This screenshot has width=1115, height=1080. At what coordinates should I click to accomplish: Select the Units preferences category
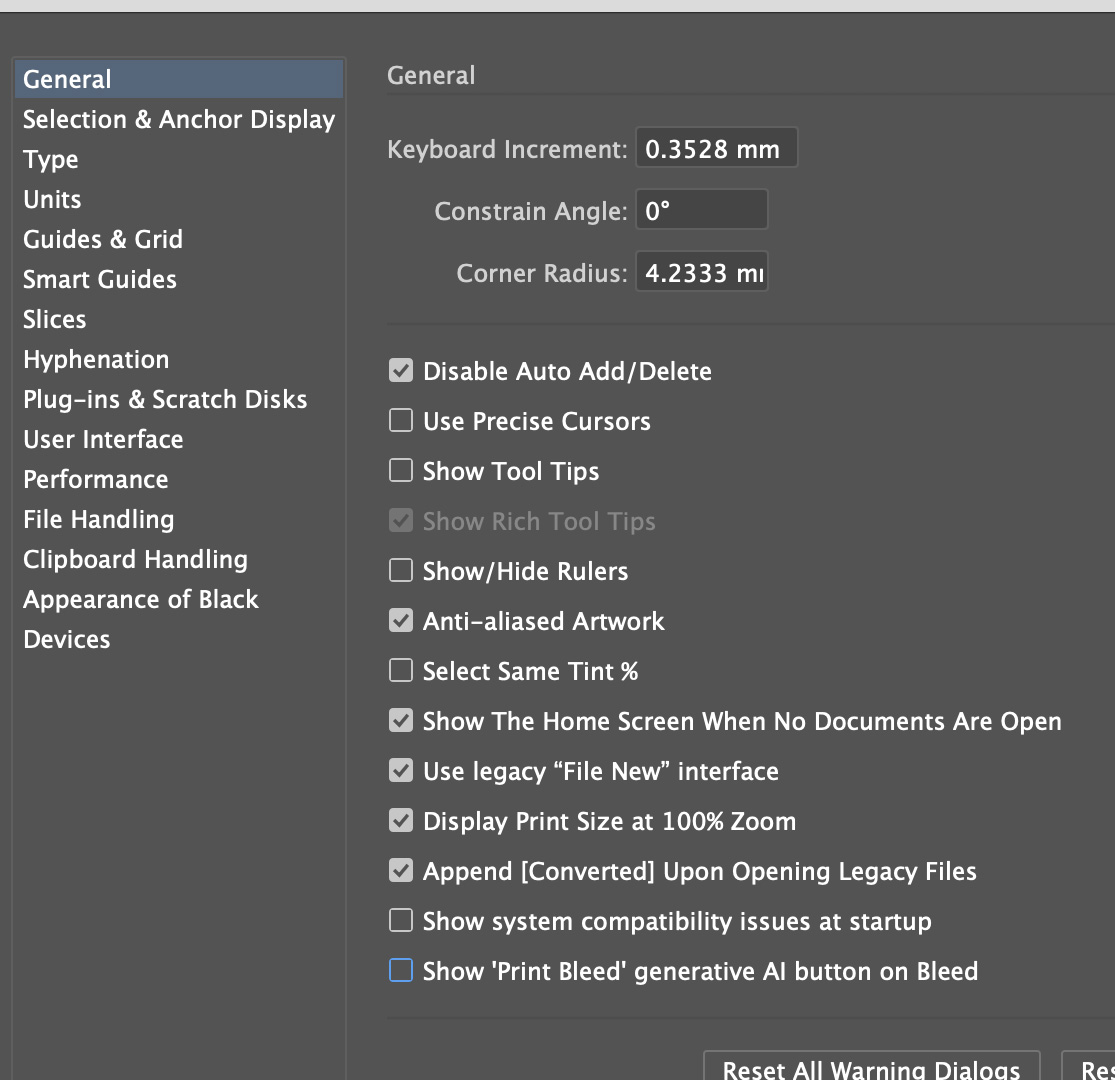point(51,199)
